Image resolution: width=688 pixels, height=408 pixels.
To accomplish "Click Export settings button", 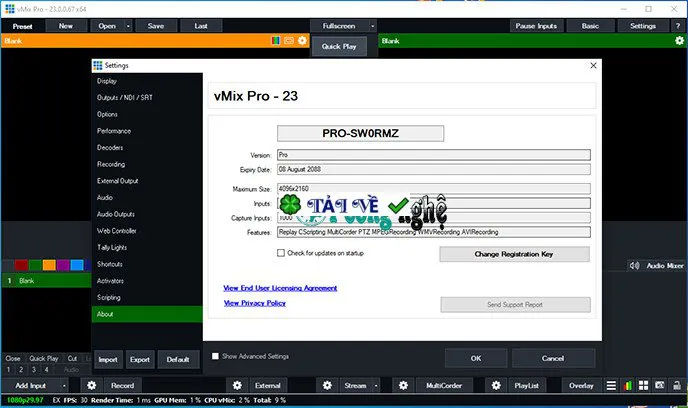I will pos(140,359).
